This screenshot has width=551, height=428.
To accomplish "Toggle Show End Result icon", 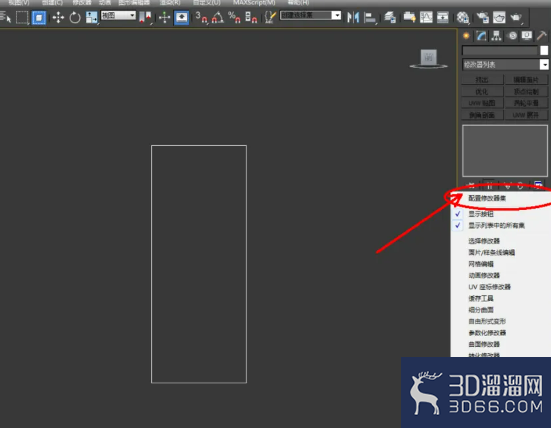I will pos(489,184).
